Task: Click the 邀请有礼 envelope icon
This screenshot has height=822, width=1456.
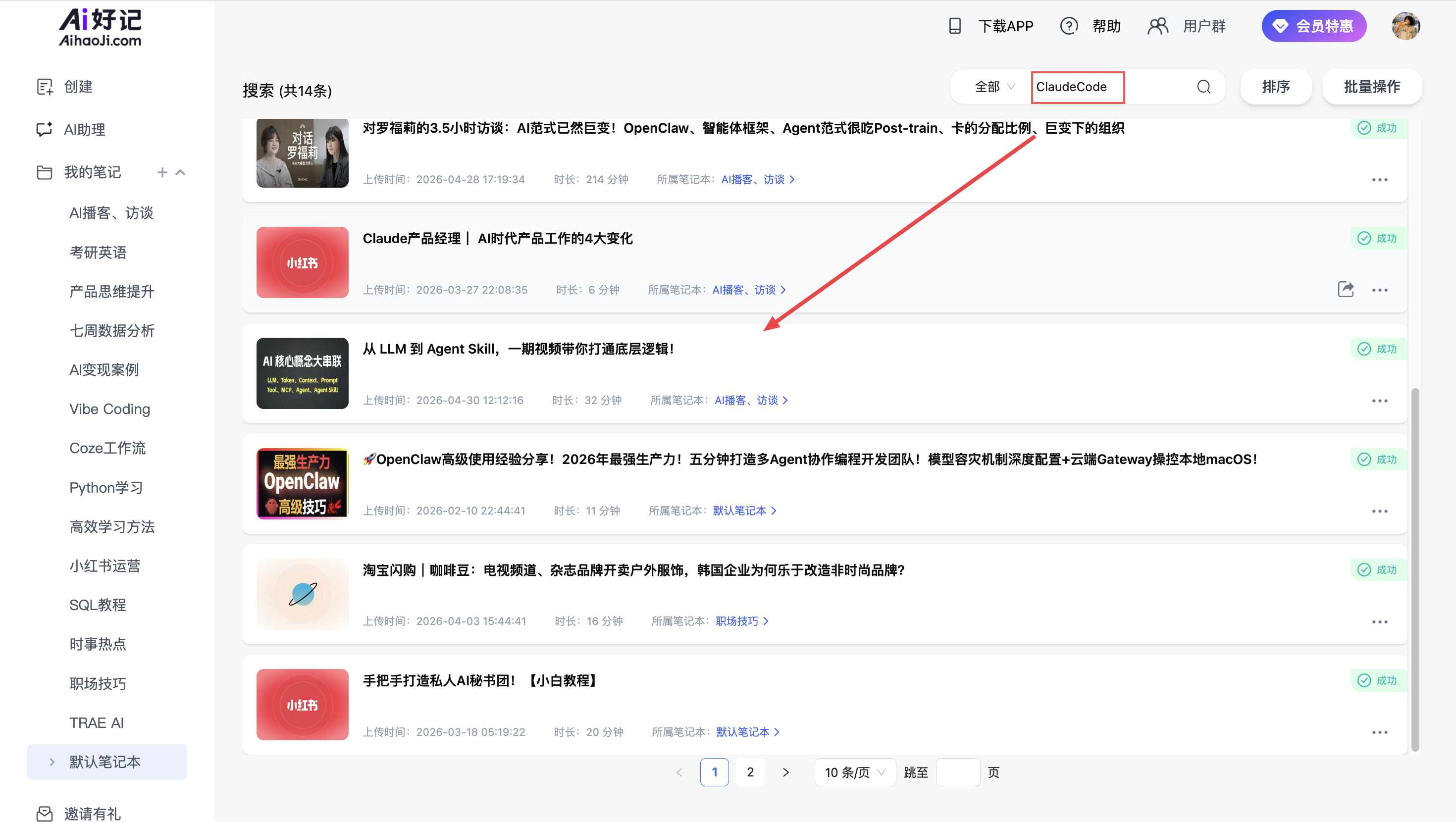Action: point(45,814)
